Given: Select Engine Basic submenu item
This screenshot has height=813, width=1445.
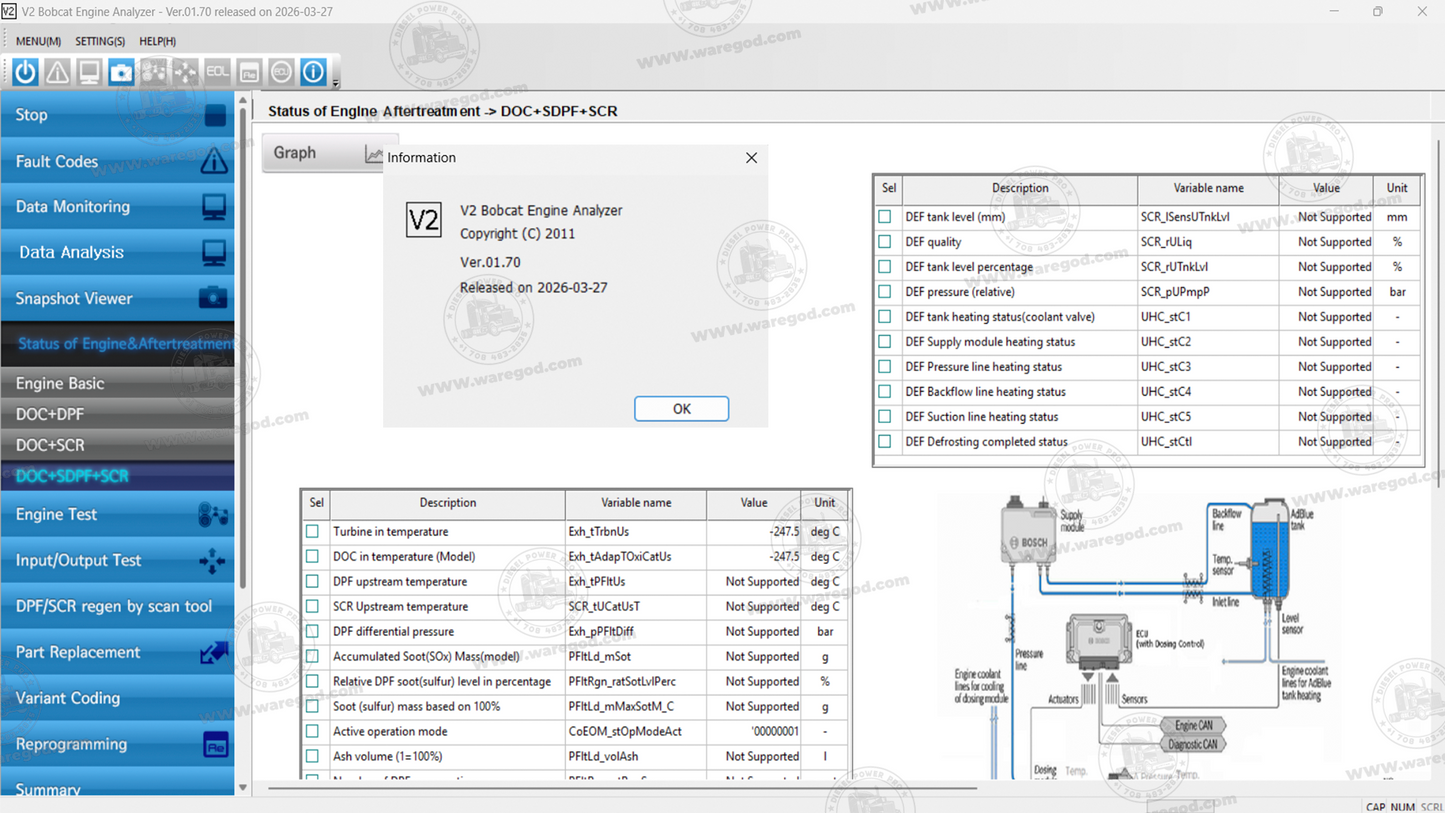Looking at the screenshot, I should [x=117, y=383].
